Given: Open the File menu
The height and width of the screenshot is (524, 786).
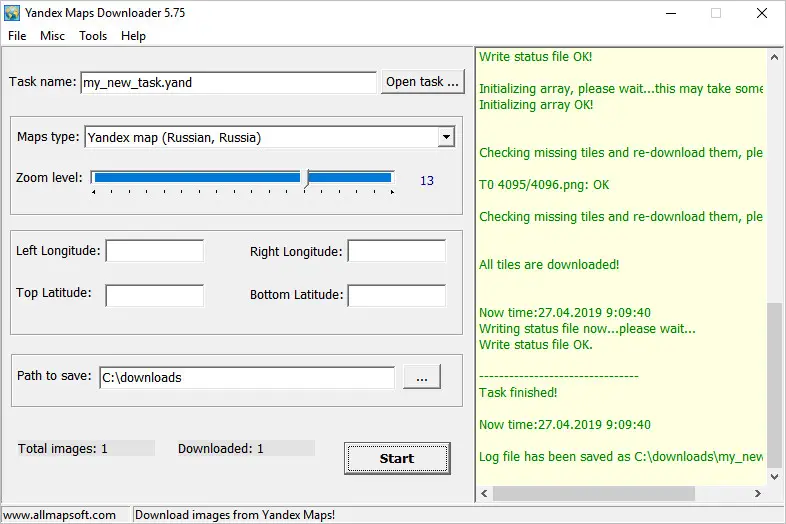Looking at the screenshot, I should point(17,36).
